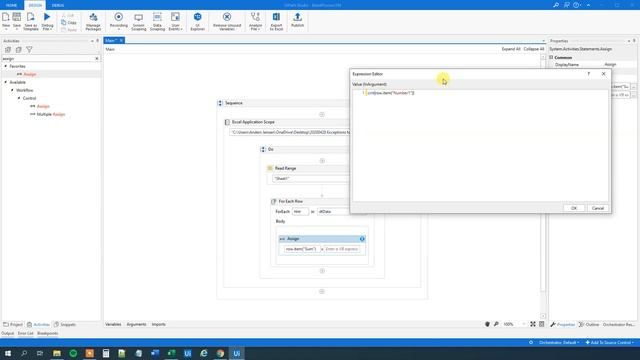The width and height of the screenshot is (640, 360).
Task: Click Expand All in designer
Action: pyautogui.click(x=511, y=49)
